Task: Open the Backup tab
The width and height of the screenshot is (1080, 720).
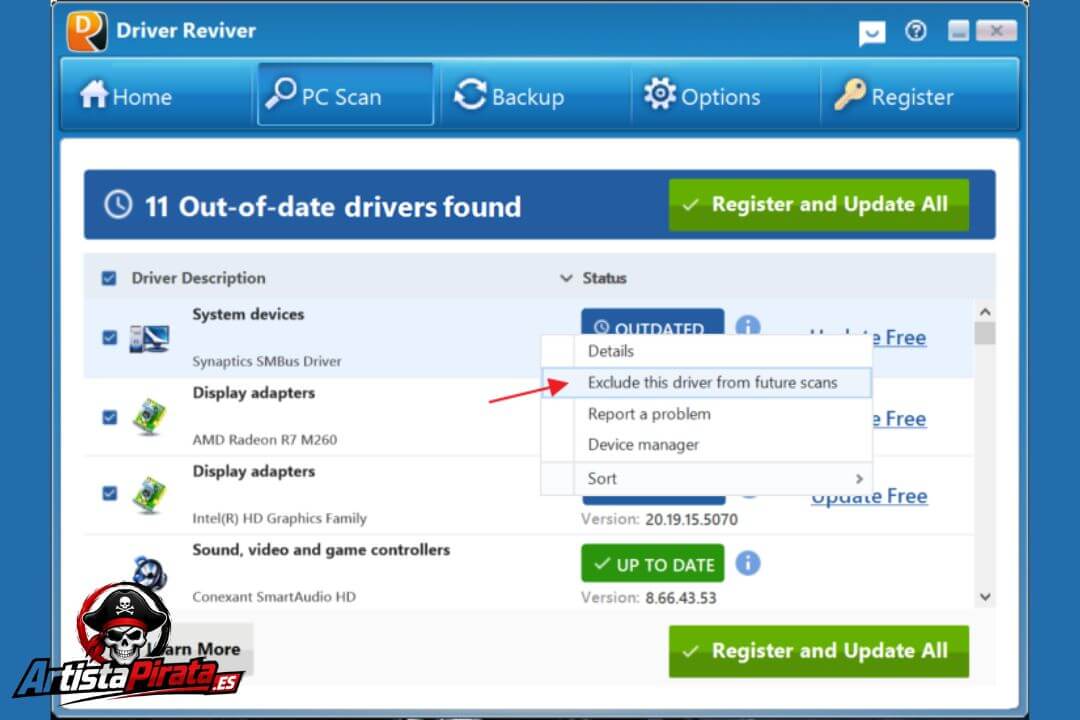Action: (x=509, y=95)
